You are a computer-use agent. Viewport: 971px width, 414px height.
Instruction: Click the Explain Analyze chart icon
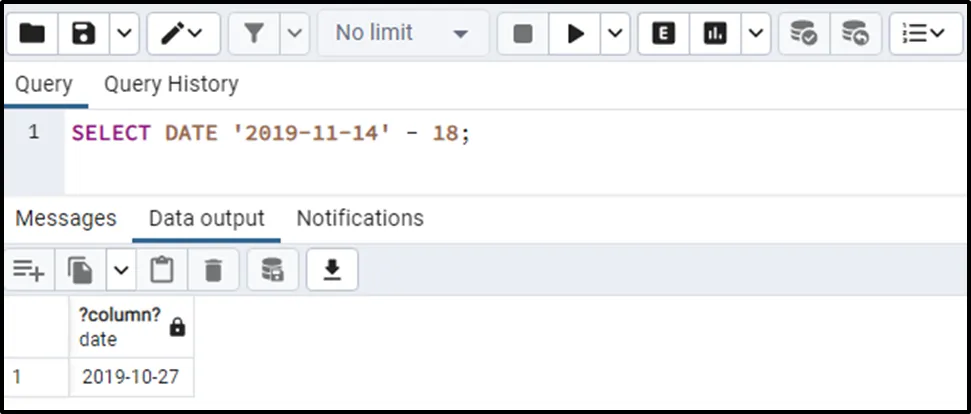click(x=714, y=34)
